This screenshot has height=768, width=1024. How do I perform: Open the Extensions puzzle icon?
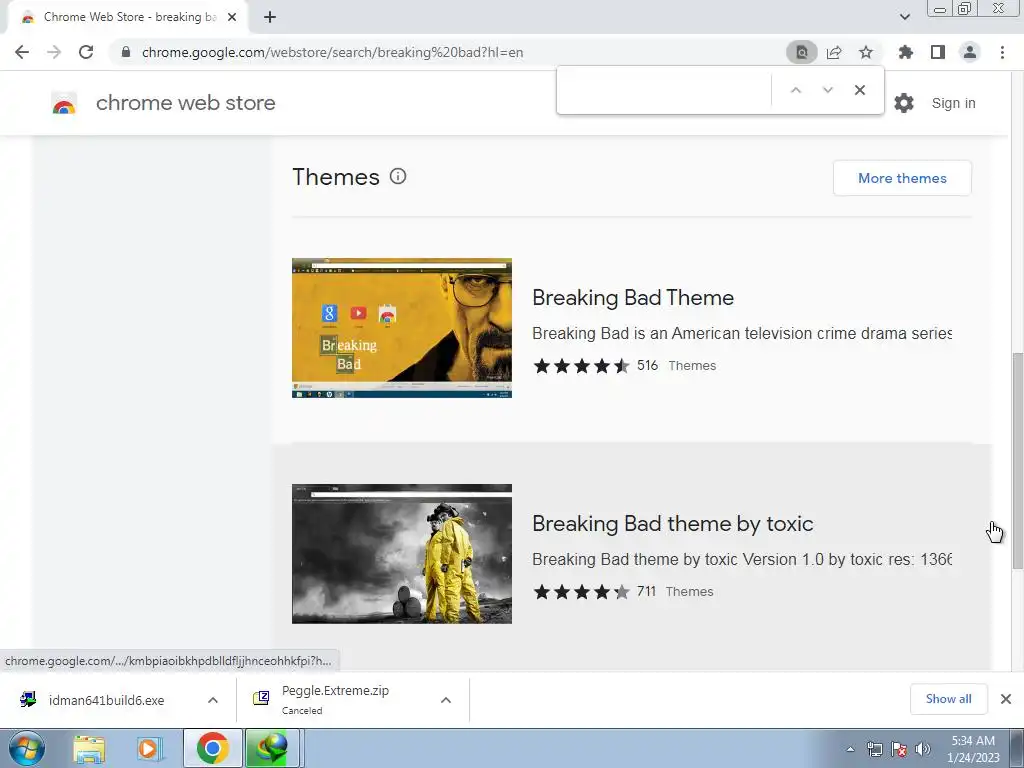coord(905,52)
